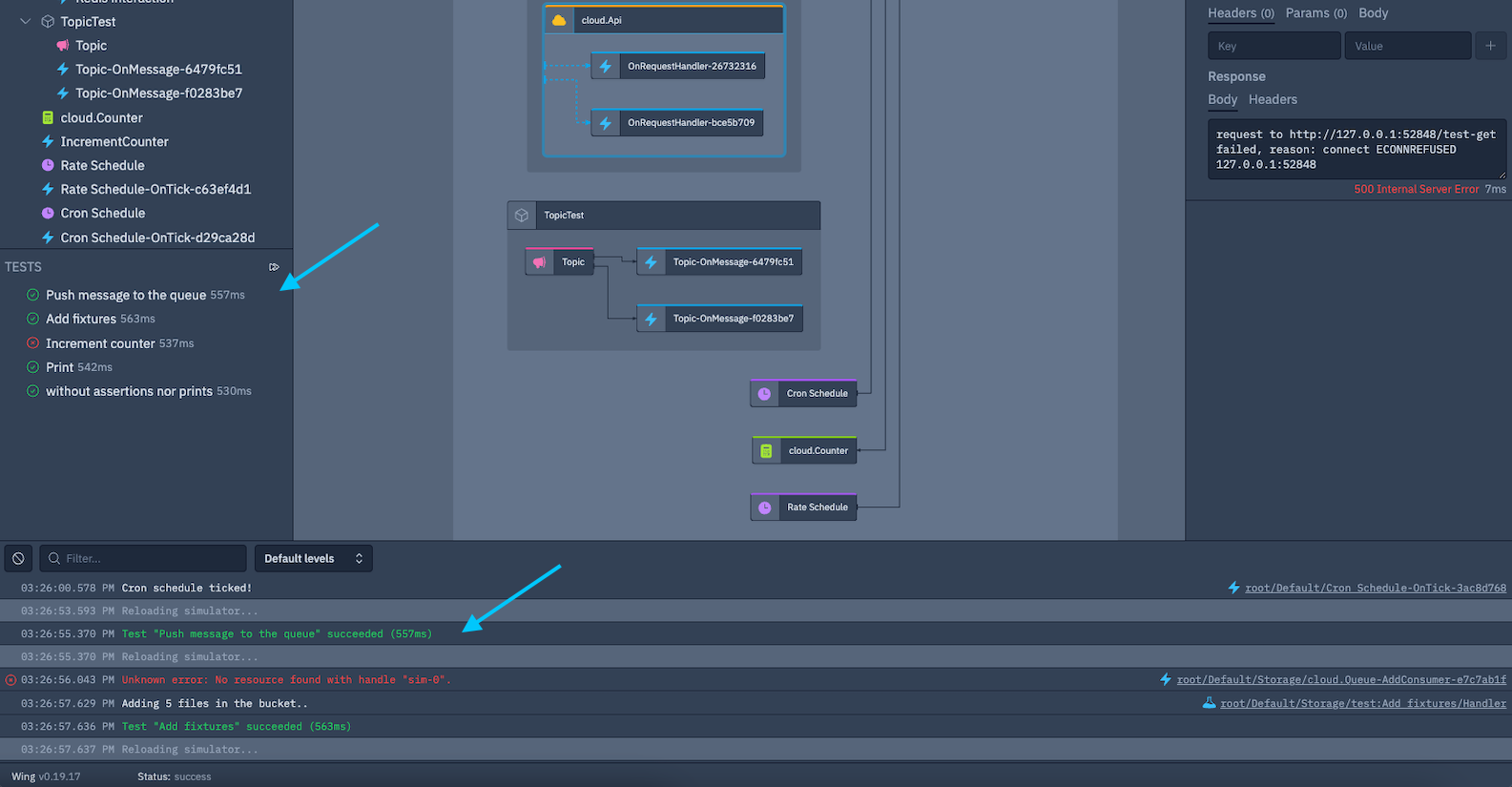Open the Cron_Schedule-OnTick-3ac8d768 log link
1512x787 pixels.
coord(1375,588)
